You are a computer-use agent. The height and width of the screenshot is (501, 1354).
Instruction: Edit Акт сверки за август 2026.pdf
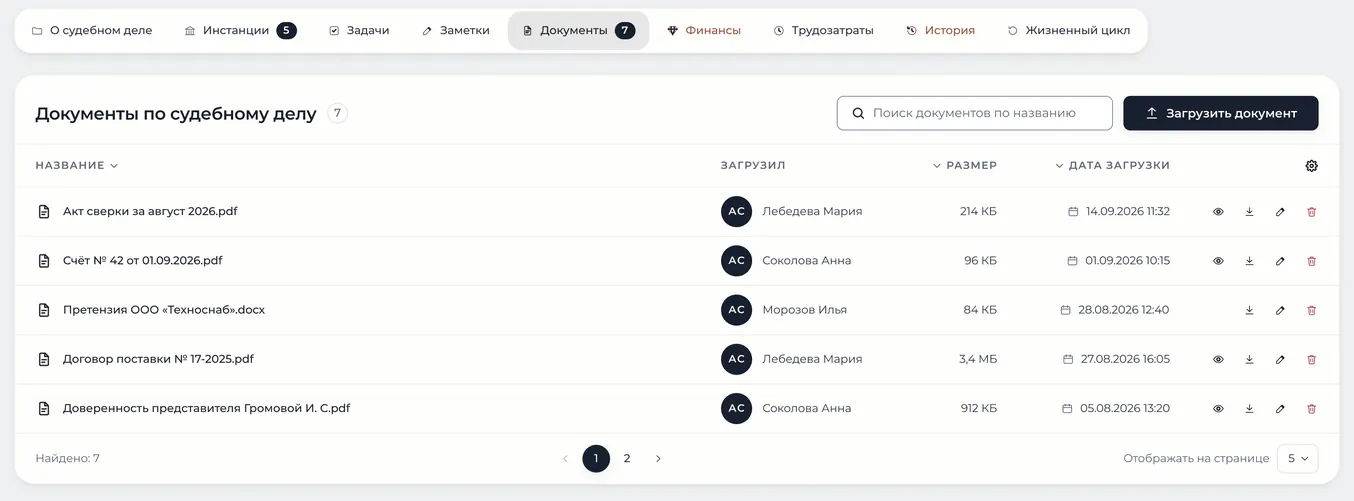point(1280,212)
